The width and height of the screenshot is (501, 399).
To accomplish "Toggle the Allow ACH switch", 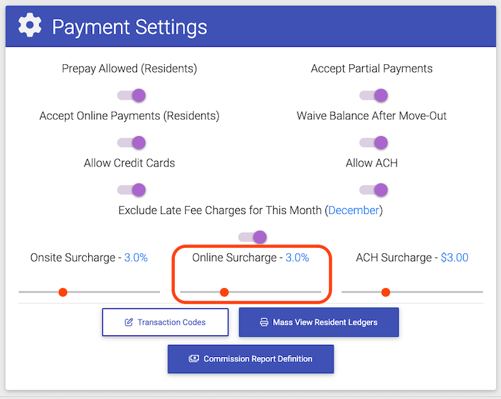I will click(x=374, y=190).
